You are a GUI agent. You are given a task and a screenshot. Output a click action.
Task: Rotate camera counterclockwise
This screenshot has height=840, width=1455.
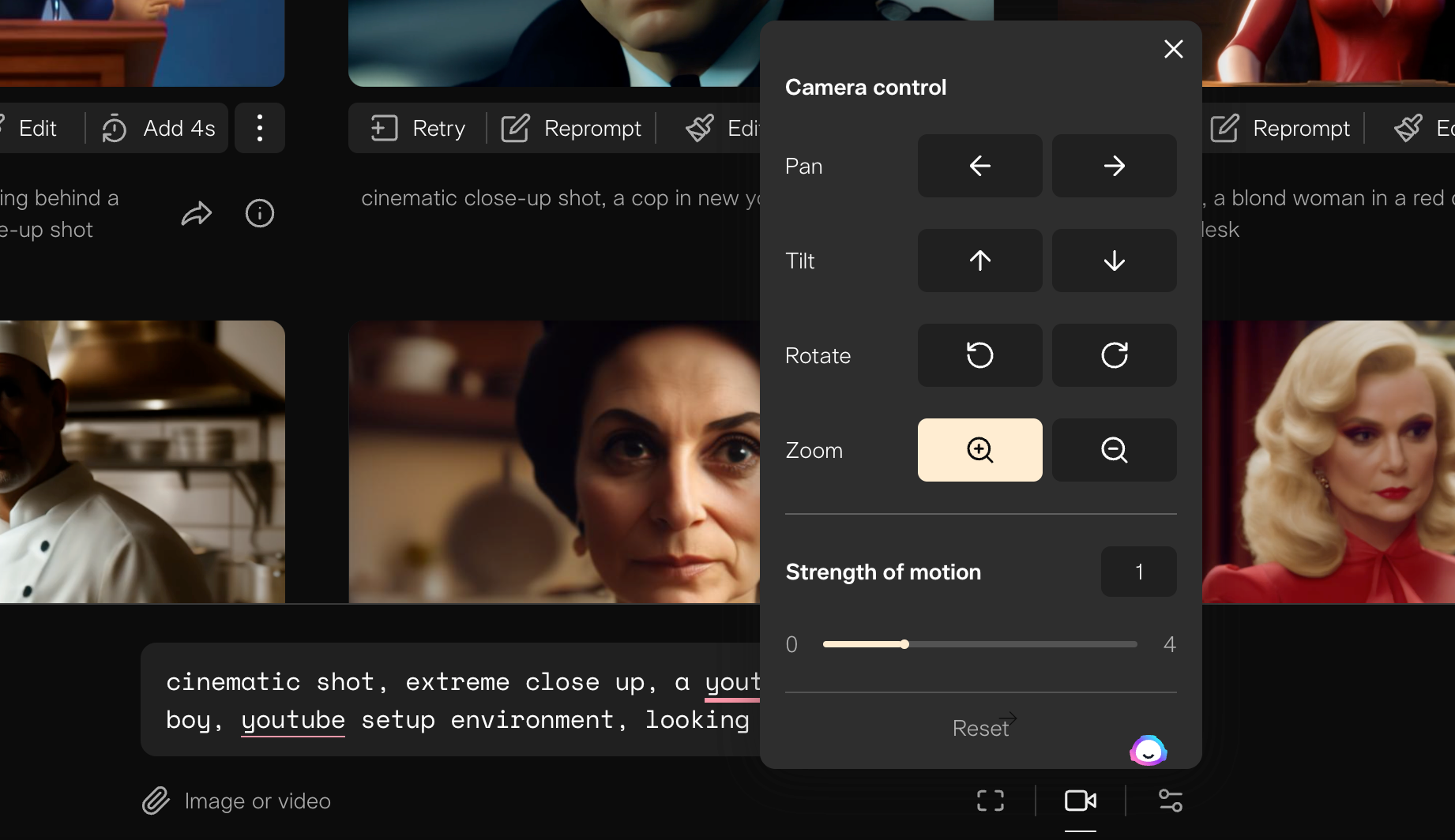(979, 355)
